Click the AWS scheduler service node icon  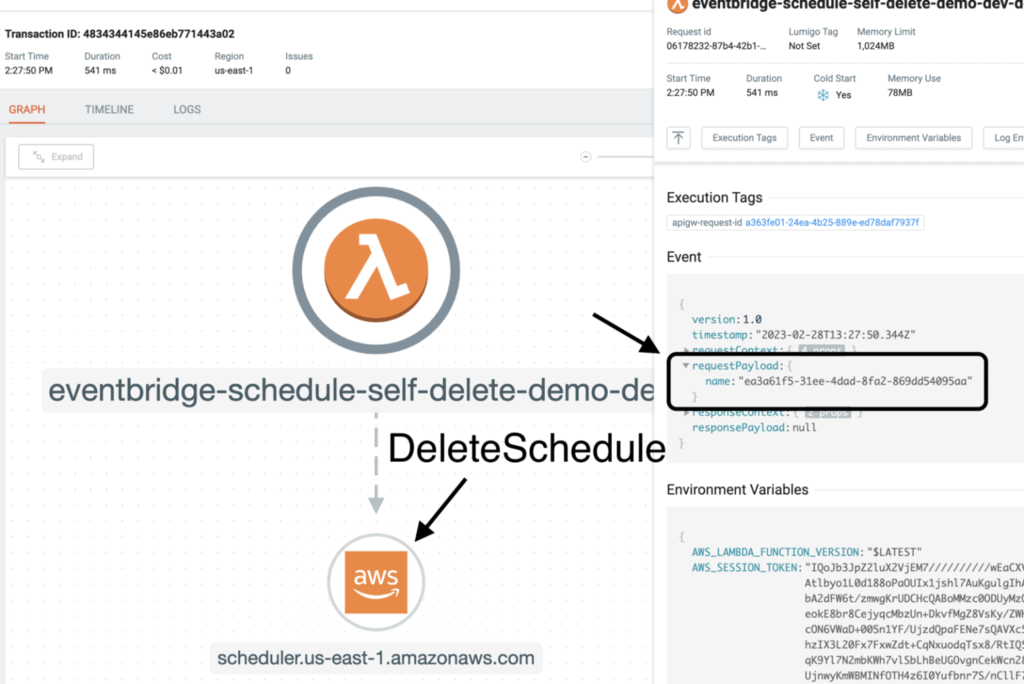click(376, 581)
